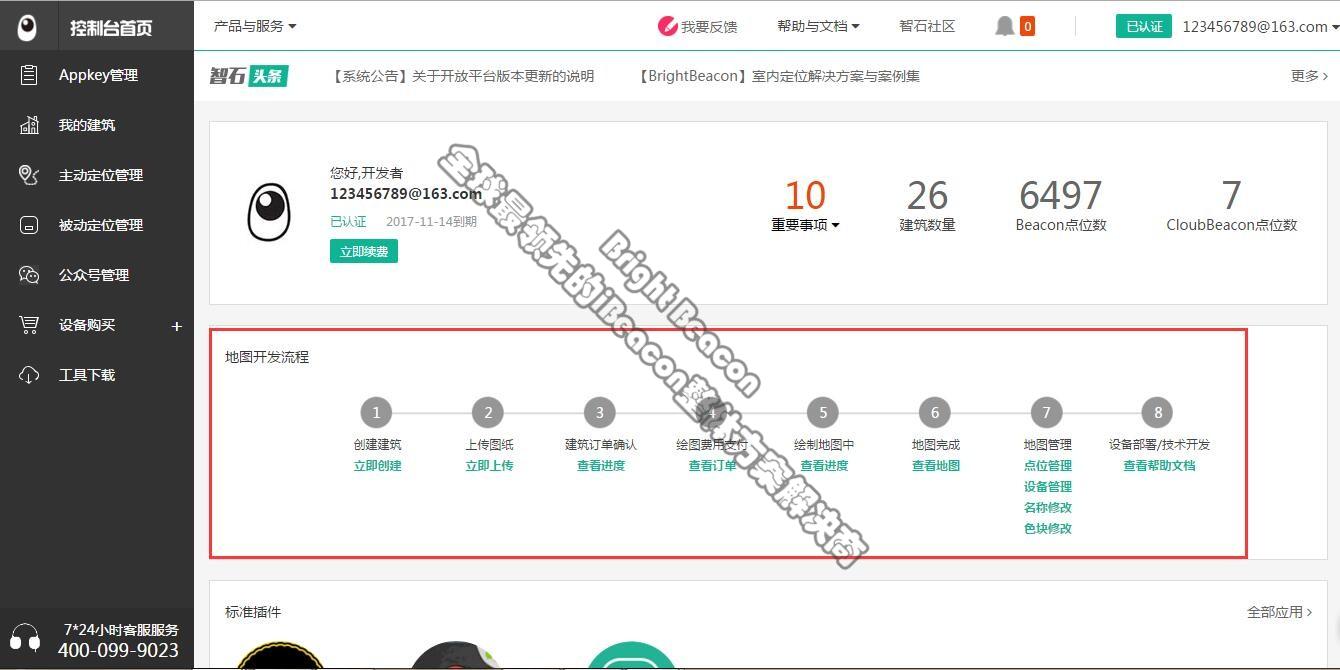Click 我的建筑 building icon
The image size is (1340, 670).
[29, 125]
